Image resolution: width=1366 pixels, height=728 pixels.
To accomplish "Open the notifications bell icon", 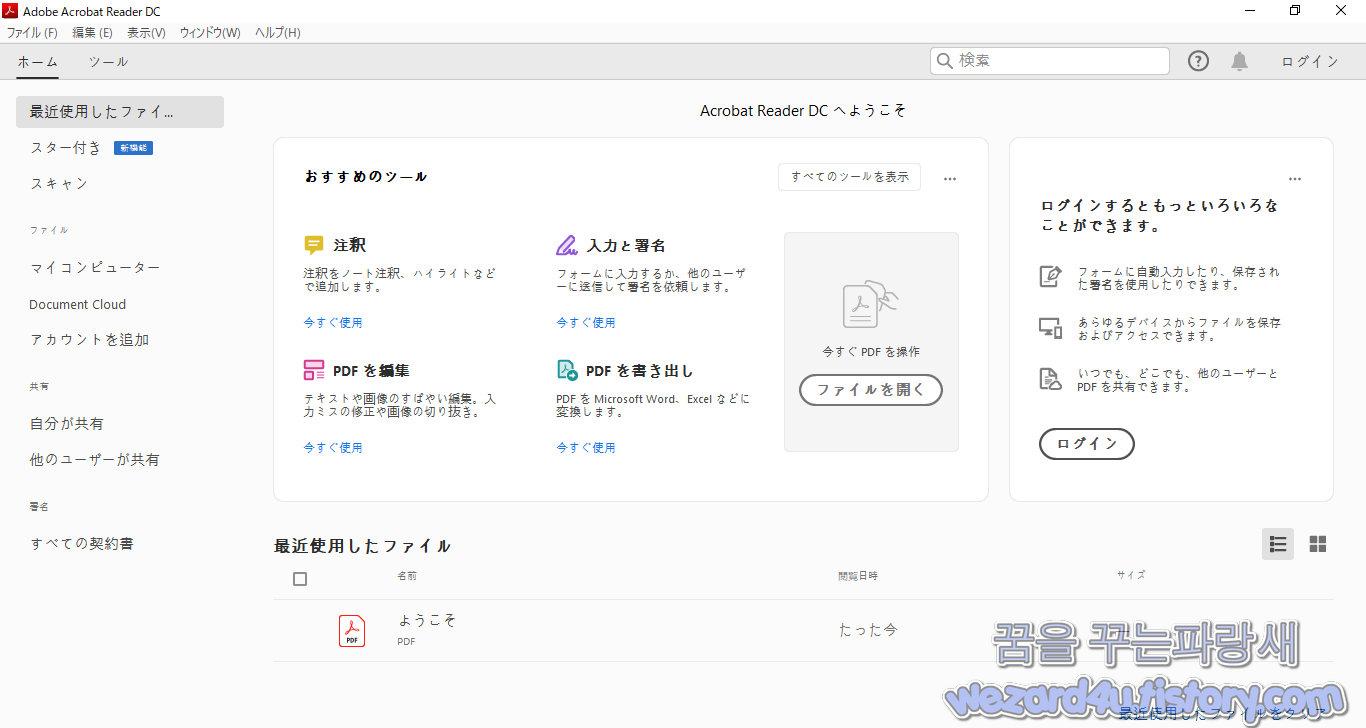I will pos(1239,61).
